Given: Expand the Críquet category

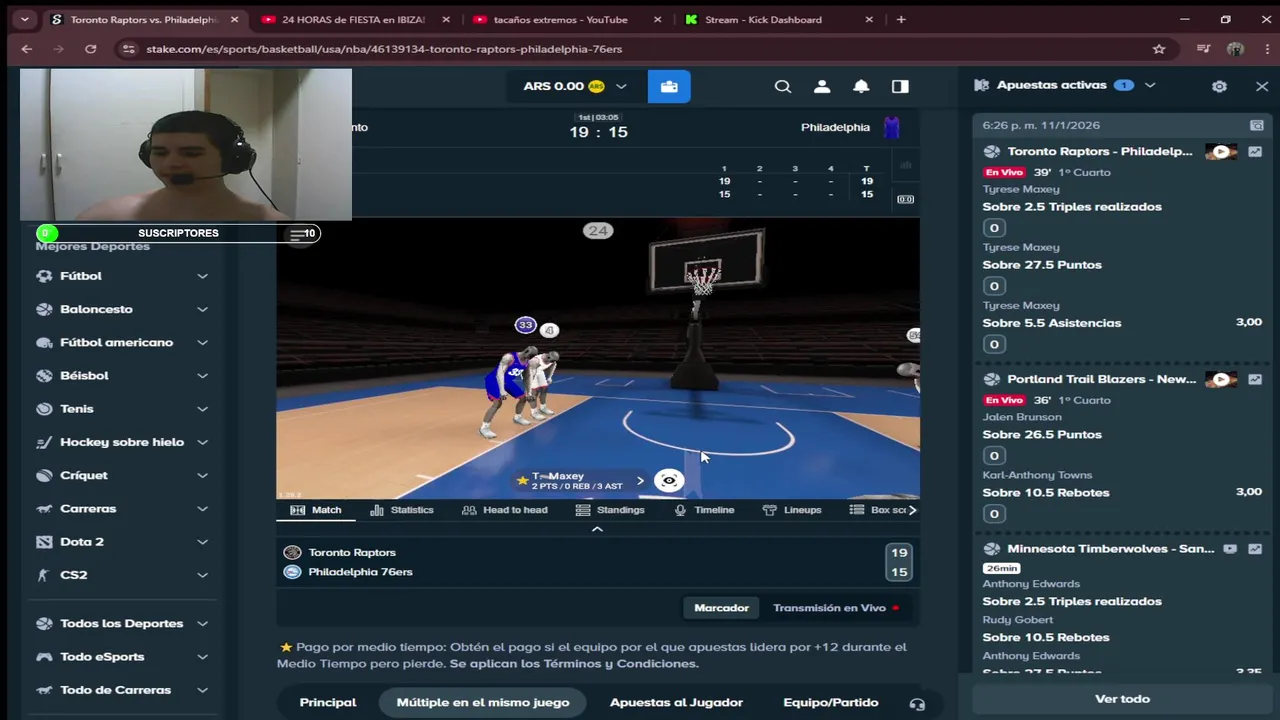Looking at the screenshot, I should click(202, 475).
